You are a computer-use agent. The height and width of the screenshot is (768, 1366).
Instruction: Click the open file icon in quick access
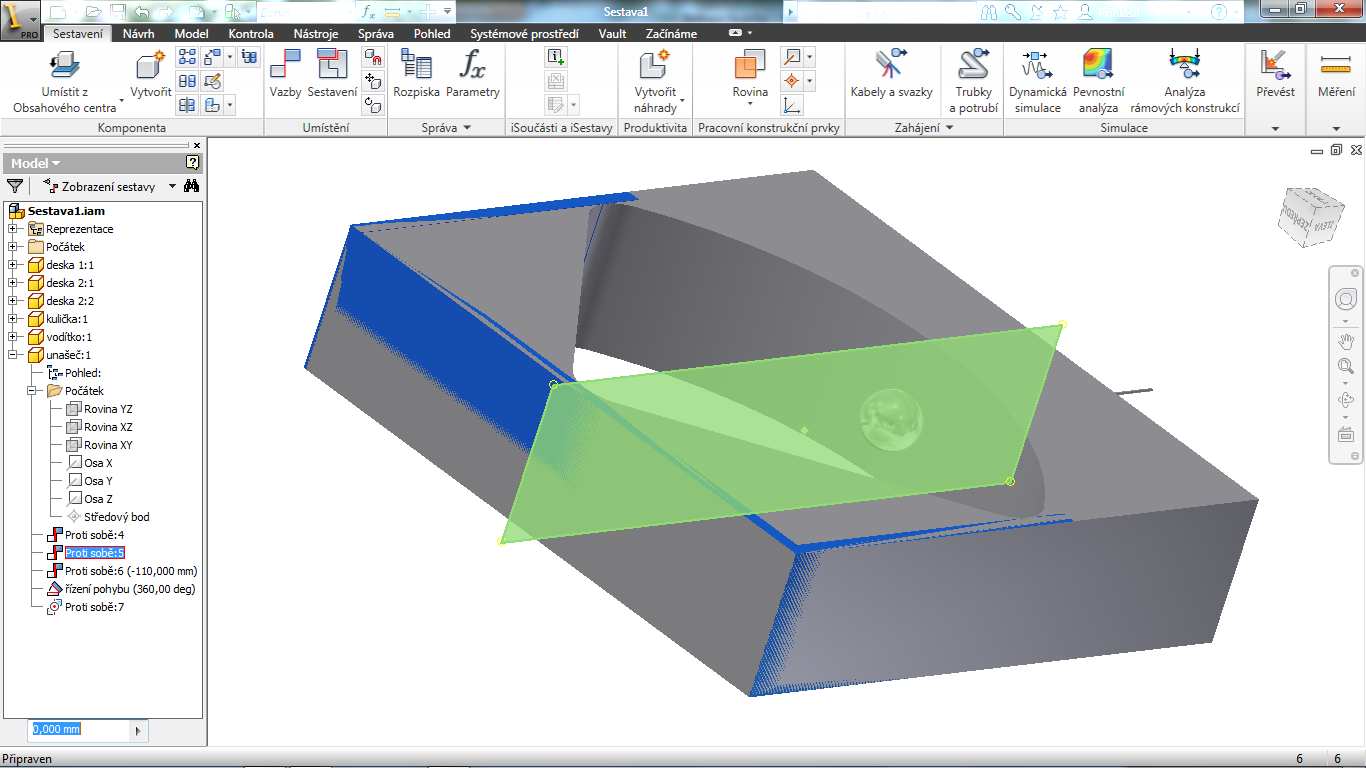[x=94, y=12]
